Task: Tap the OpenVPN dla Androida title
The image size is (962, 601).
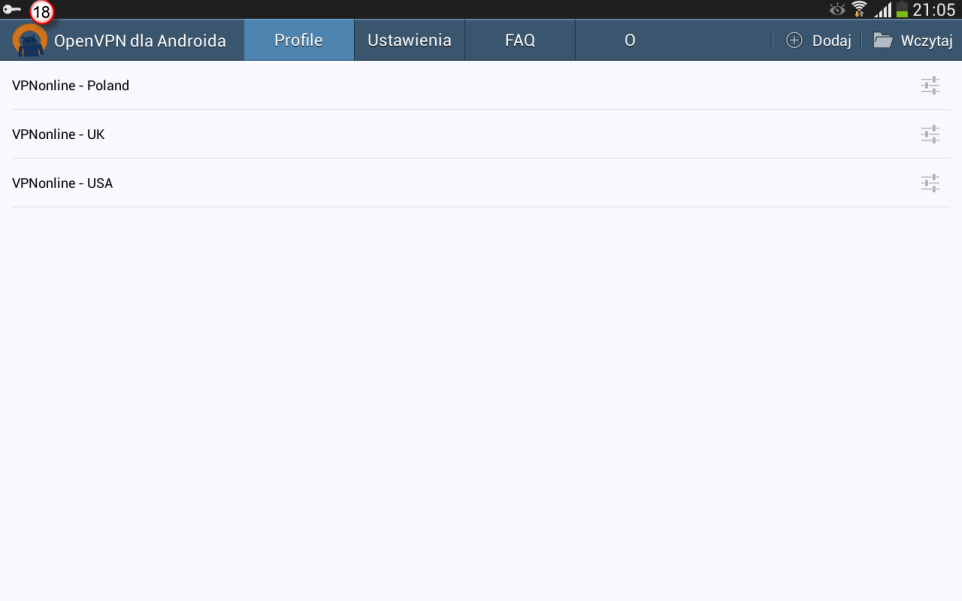Action: [140, 40]
